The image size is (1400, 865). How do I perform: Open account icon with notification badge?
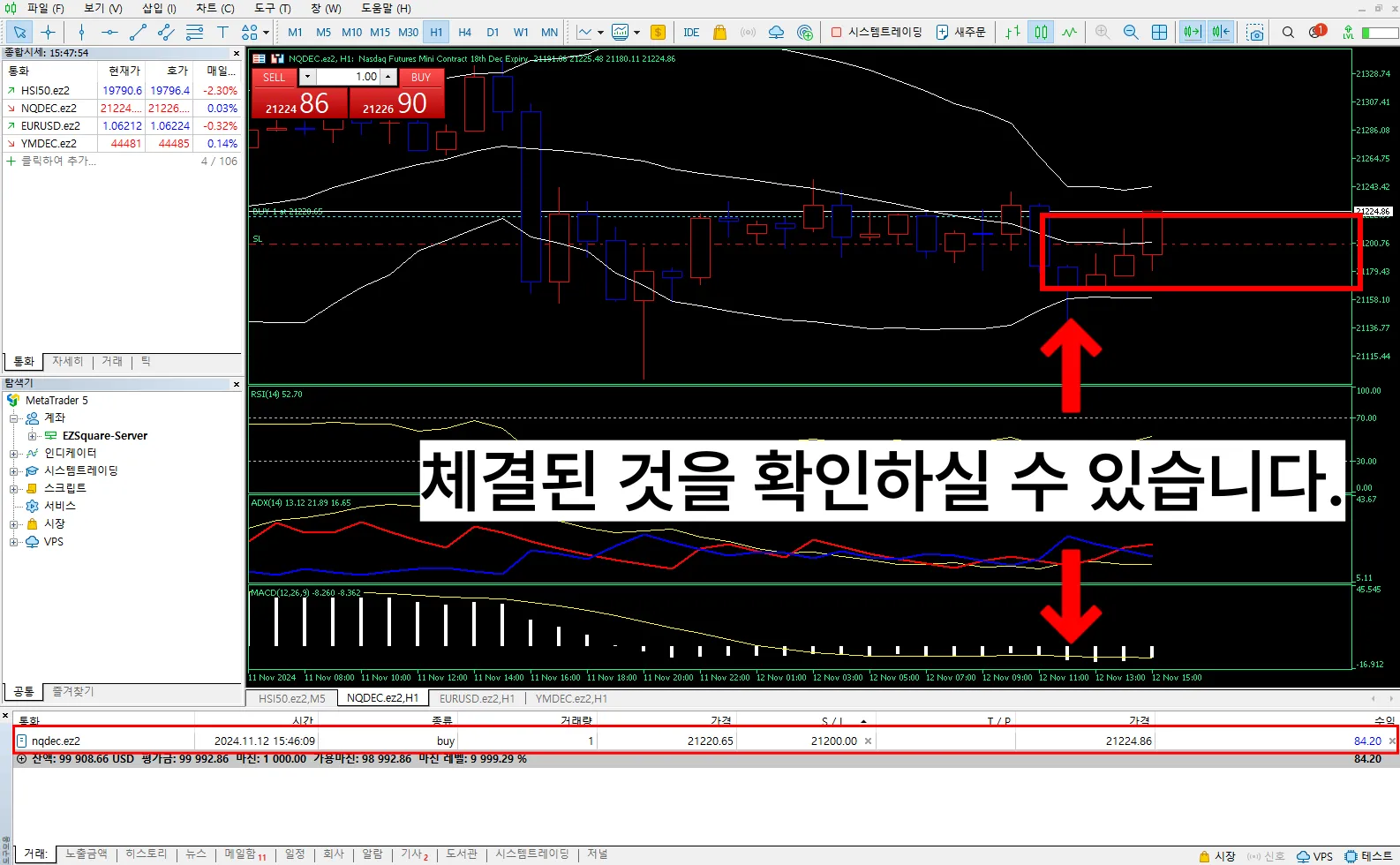click(x=1317, y=31)
